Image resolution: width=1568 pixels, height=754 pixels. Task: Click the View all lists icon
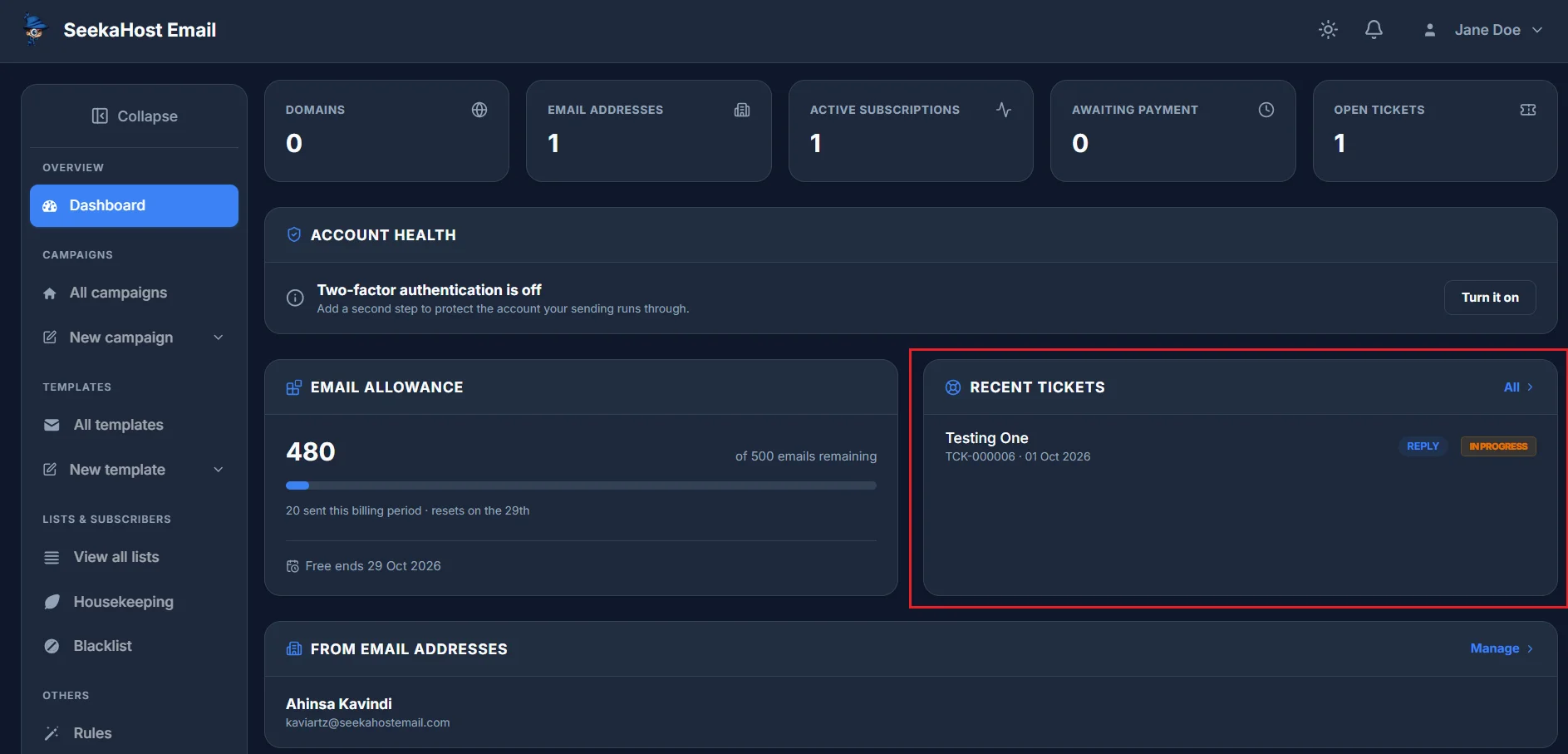click(x=52, y=557)
